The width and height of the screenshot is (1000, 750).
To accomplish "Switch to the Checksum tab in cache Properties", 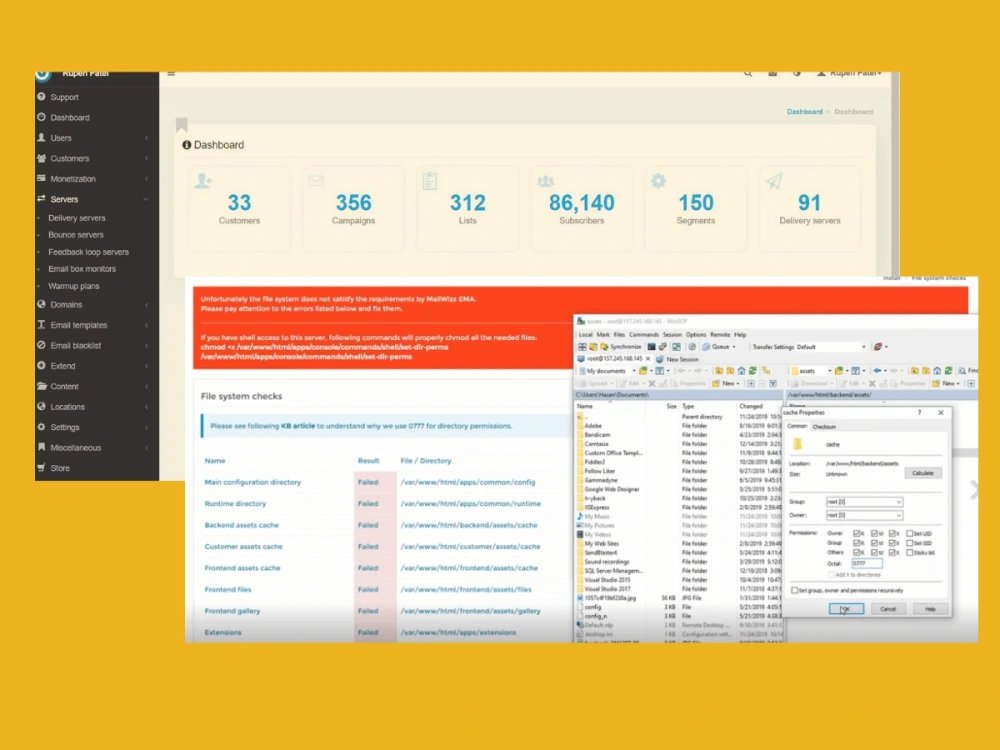I will 825,427.
